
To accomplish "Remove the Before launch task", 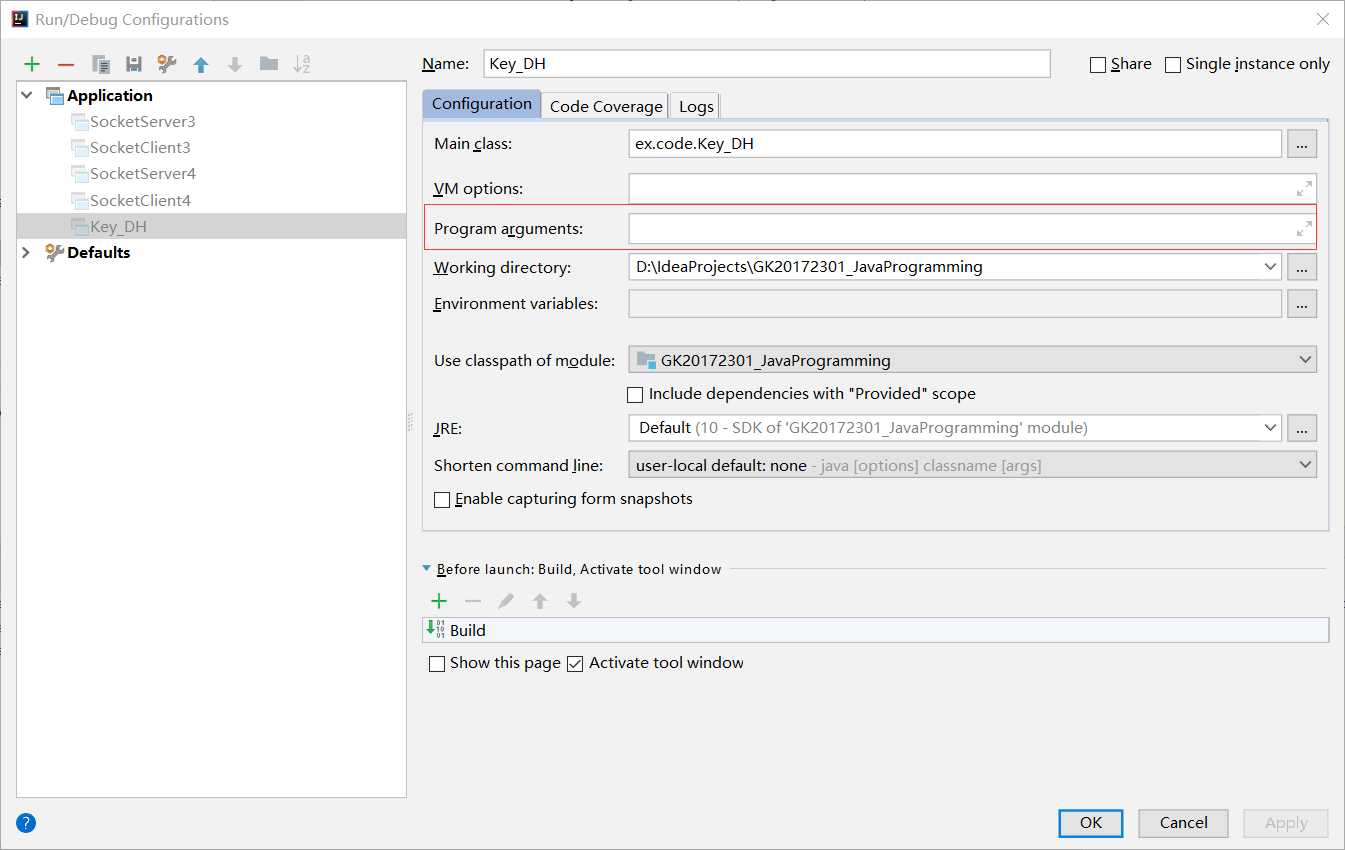I will pos(473,601).
